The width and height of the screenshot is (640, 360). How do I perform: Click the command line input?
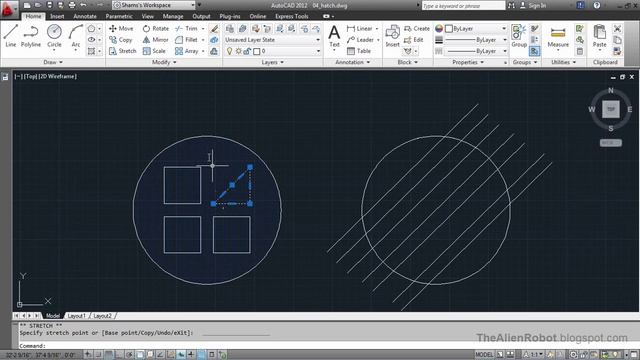pyautogui.click(x=327, y=346)
